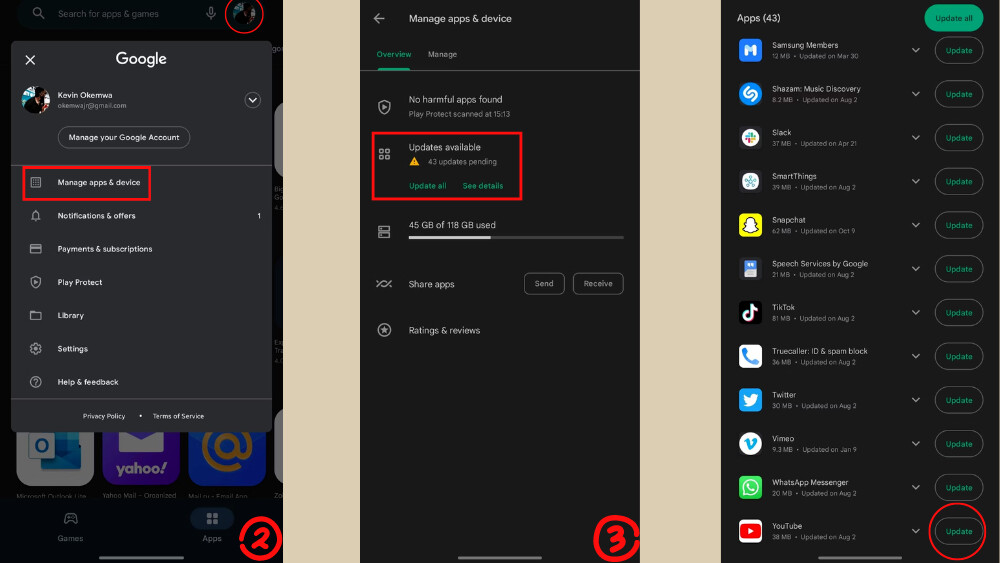Click the Snapchat app icon
Screen dimensions: 1000x563
[750, 225]
